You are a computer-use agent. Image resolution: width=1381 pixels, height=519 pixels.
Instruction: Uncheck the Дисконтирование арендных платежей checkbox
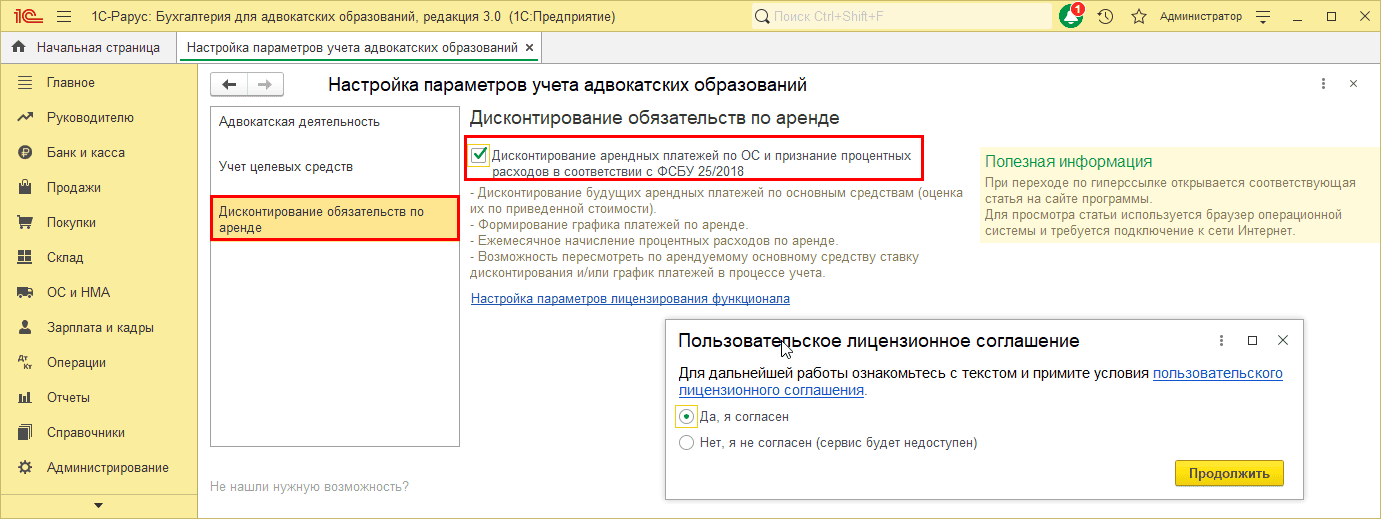pos(480,155)
